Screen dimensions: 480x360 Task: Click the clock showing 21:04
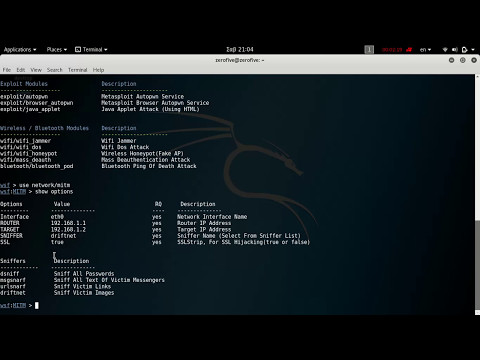[x=240, y=50]
